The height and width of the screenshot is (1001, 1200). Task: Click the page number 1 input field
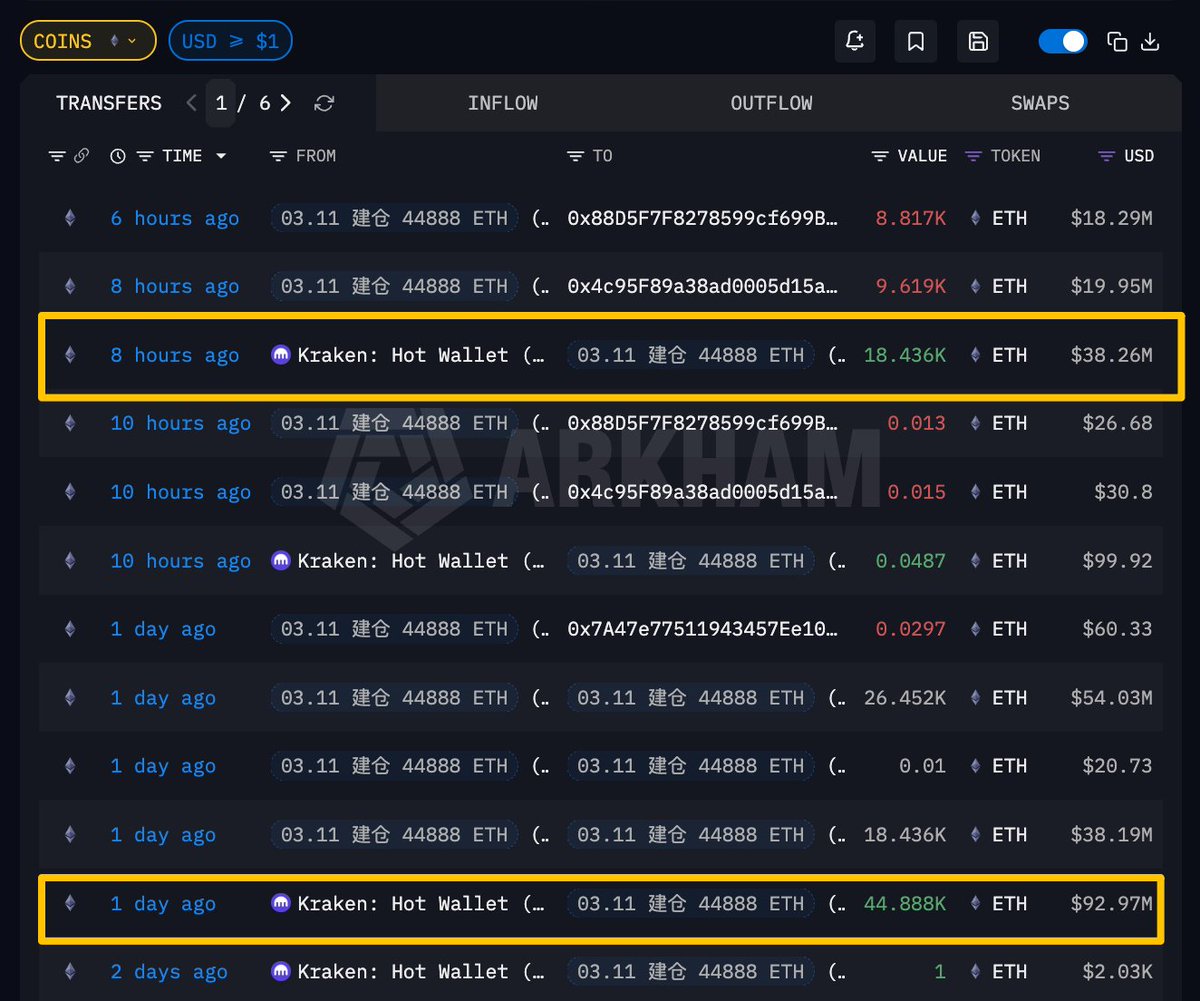[221, 103]
